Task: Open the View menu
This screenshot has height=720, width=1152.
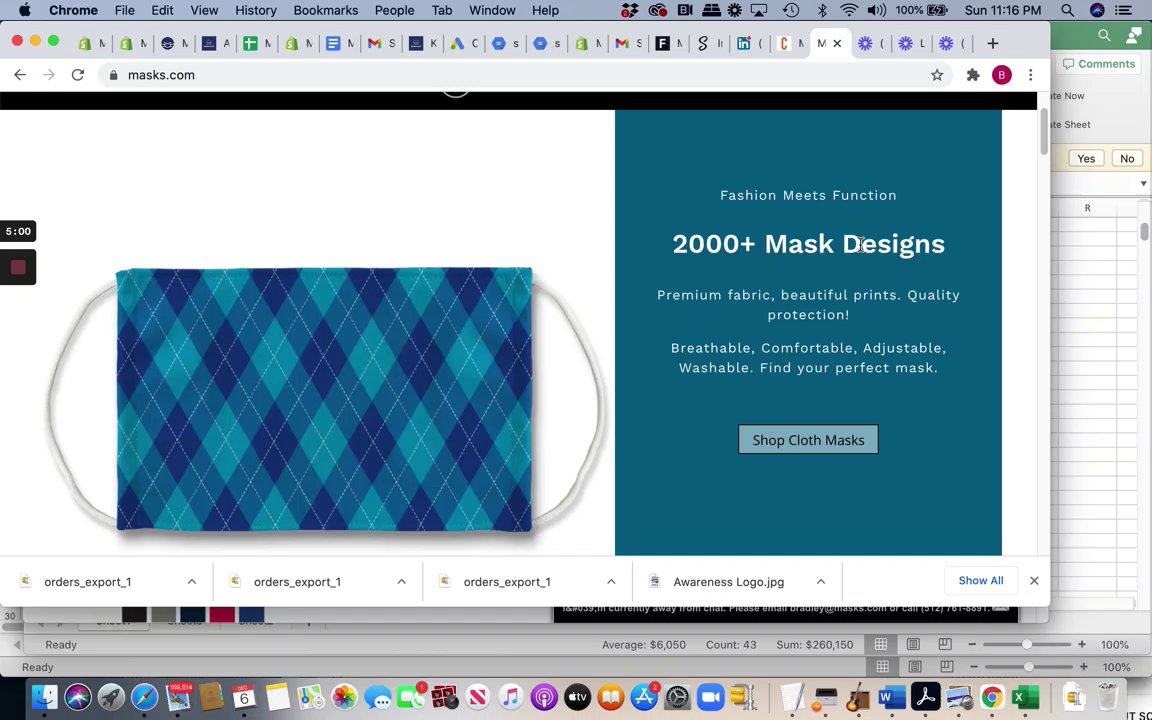Action: tap(204, 10)
